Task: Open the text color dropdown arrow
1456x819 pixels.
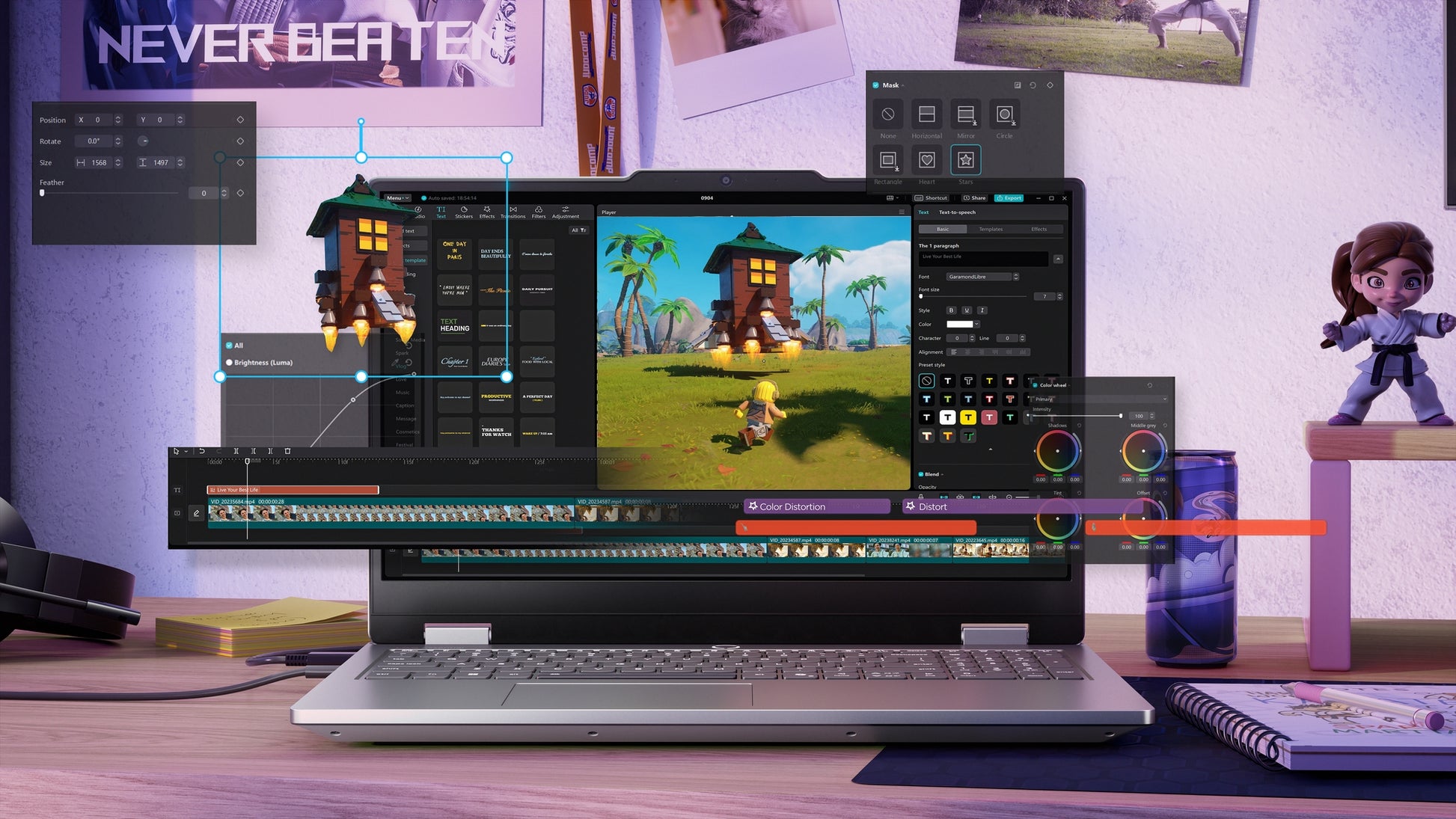Action: pos(976,325)
